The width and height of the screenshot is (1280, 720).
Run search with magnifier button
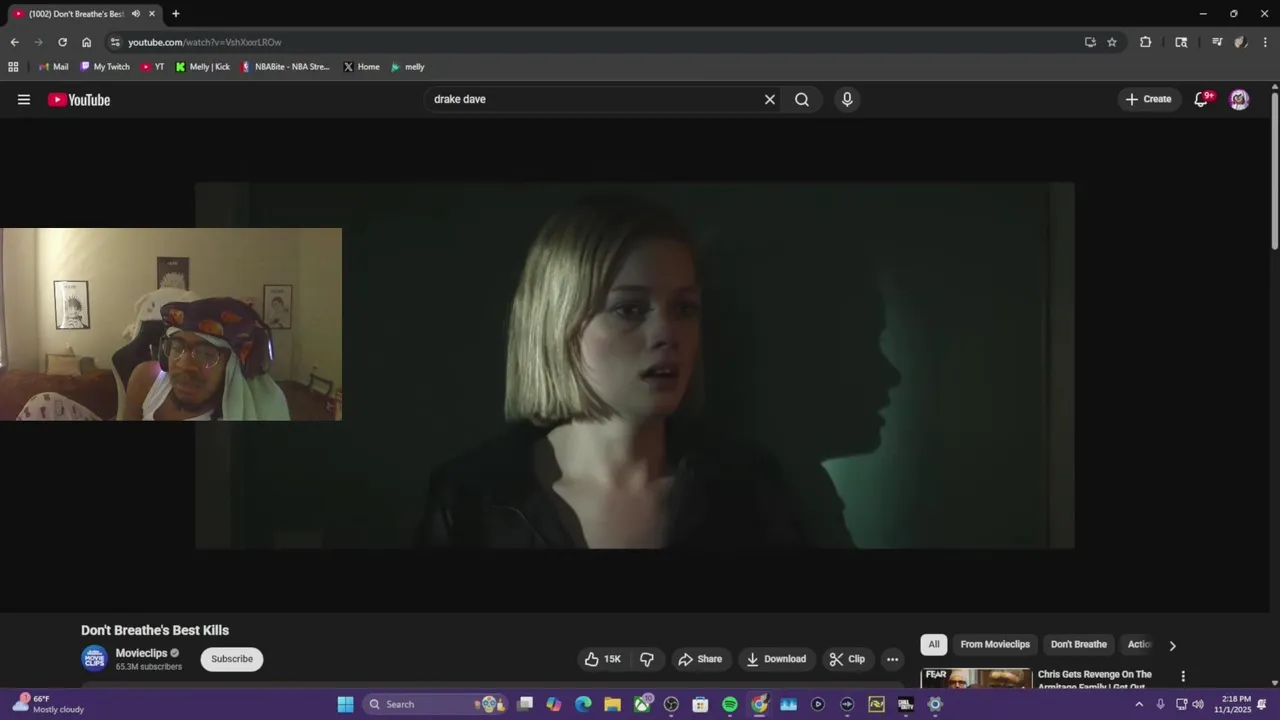(802, 99)
